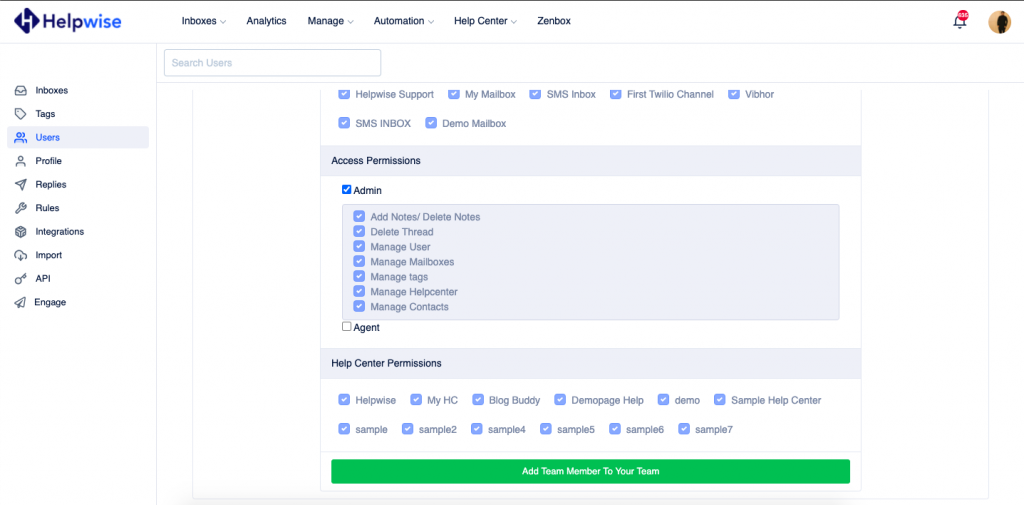Expand the Manage dropdown menu
This screenshot has width=1024, height=505.
[330, 21]
